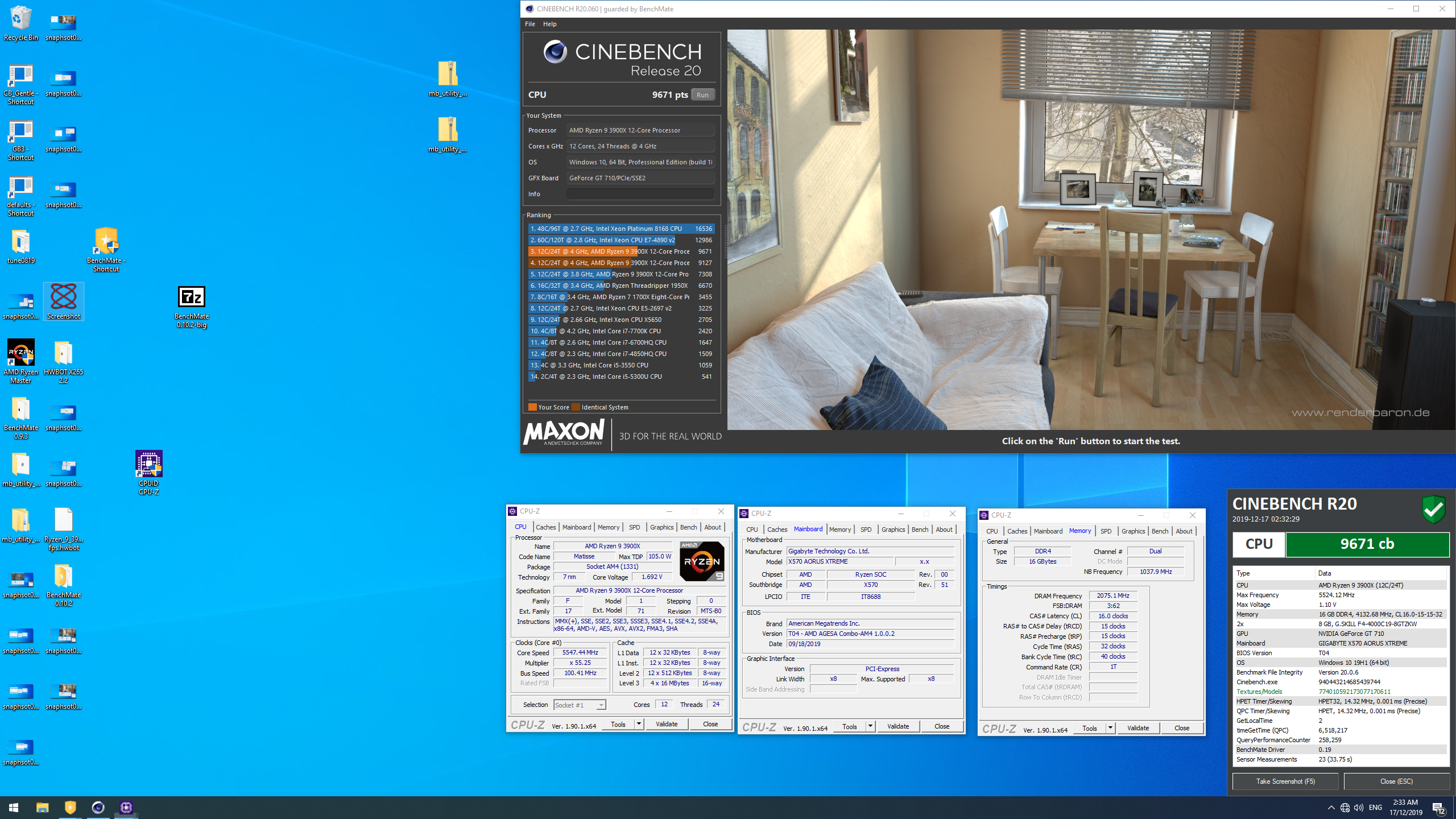Open Graphics tab in third CPU-Z window
1456x819 pixels.
(x=1133, y=531)
